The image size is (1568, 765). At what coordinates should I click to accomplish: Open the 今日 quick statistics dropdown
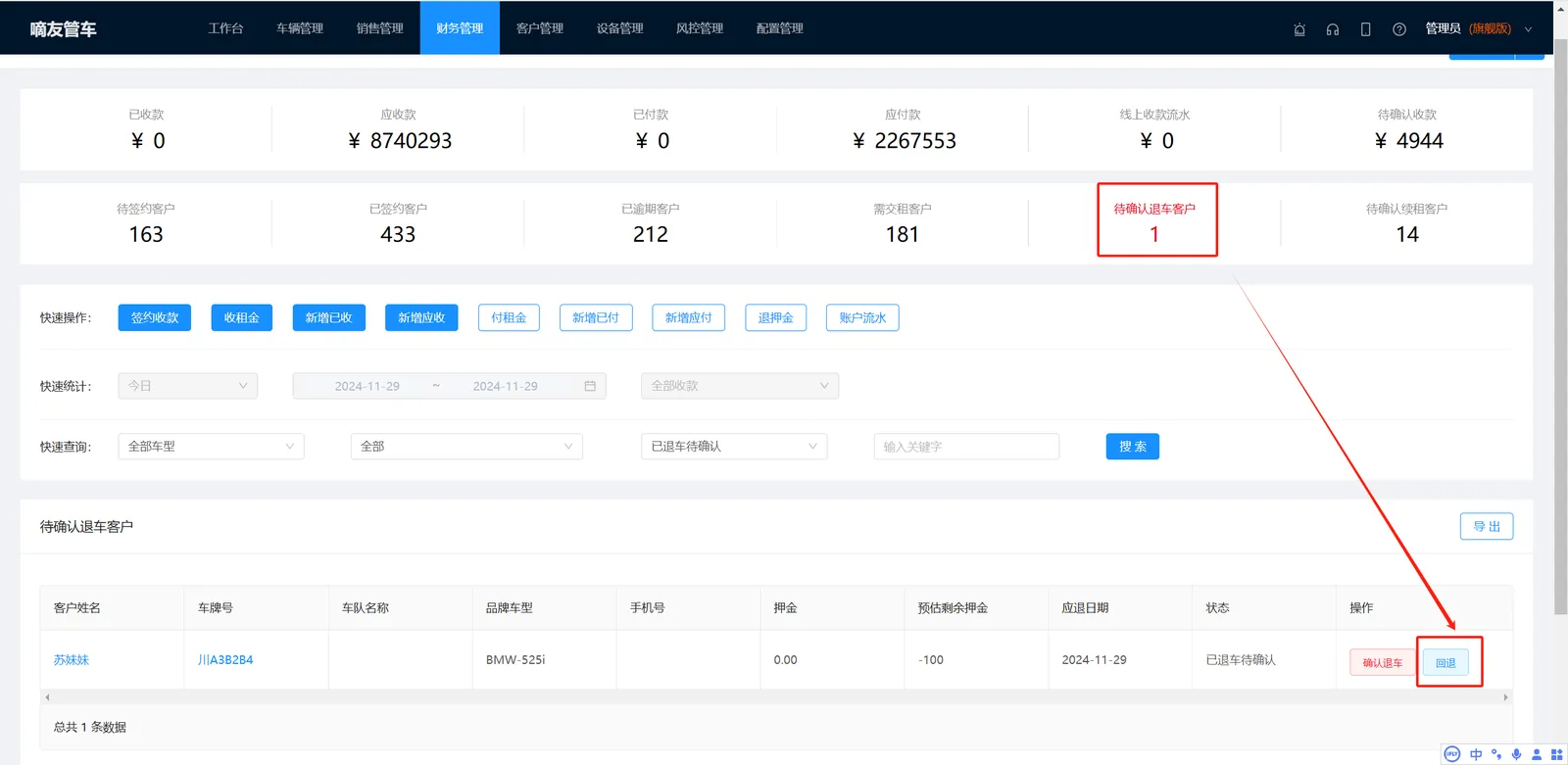(188, 386)
